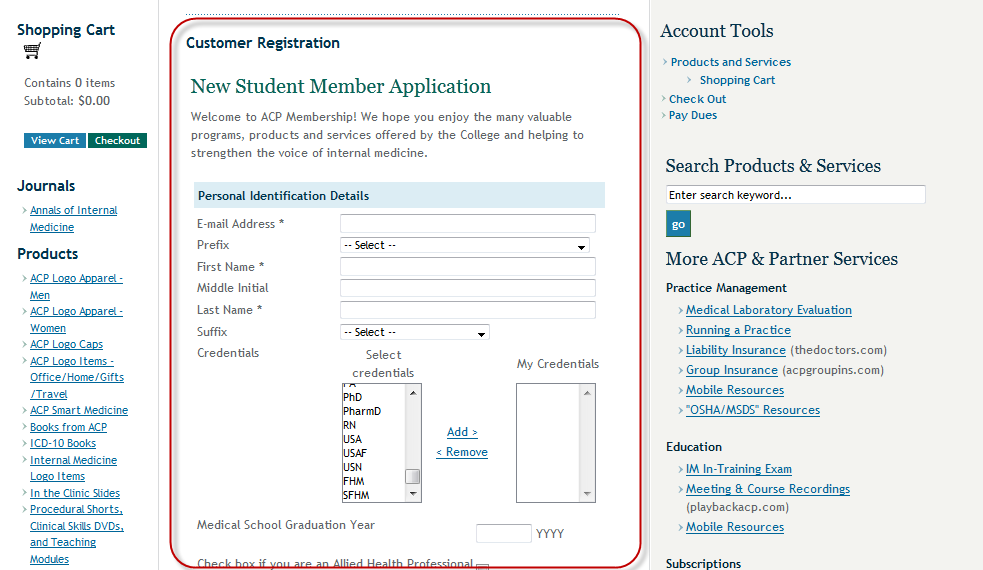Open the Suffix dropdown
The height and width of the screenshot is (570, 983).
[x=414, y=332]
